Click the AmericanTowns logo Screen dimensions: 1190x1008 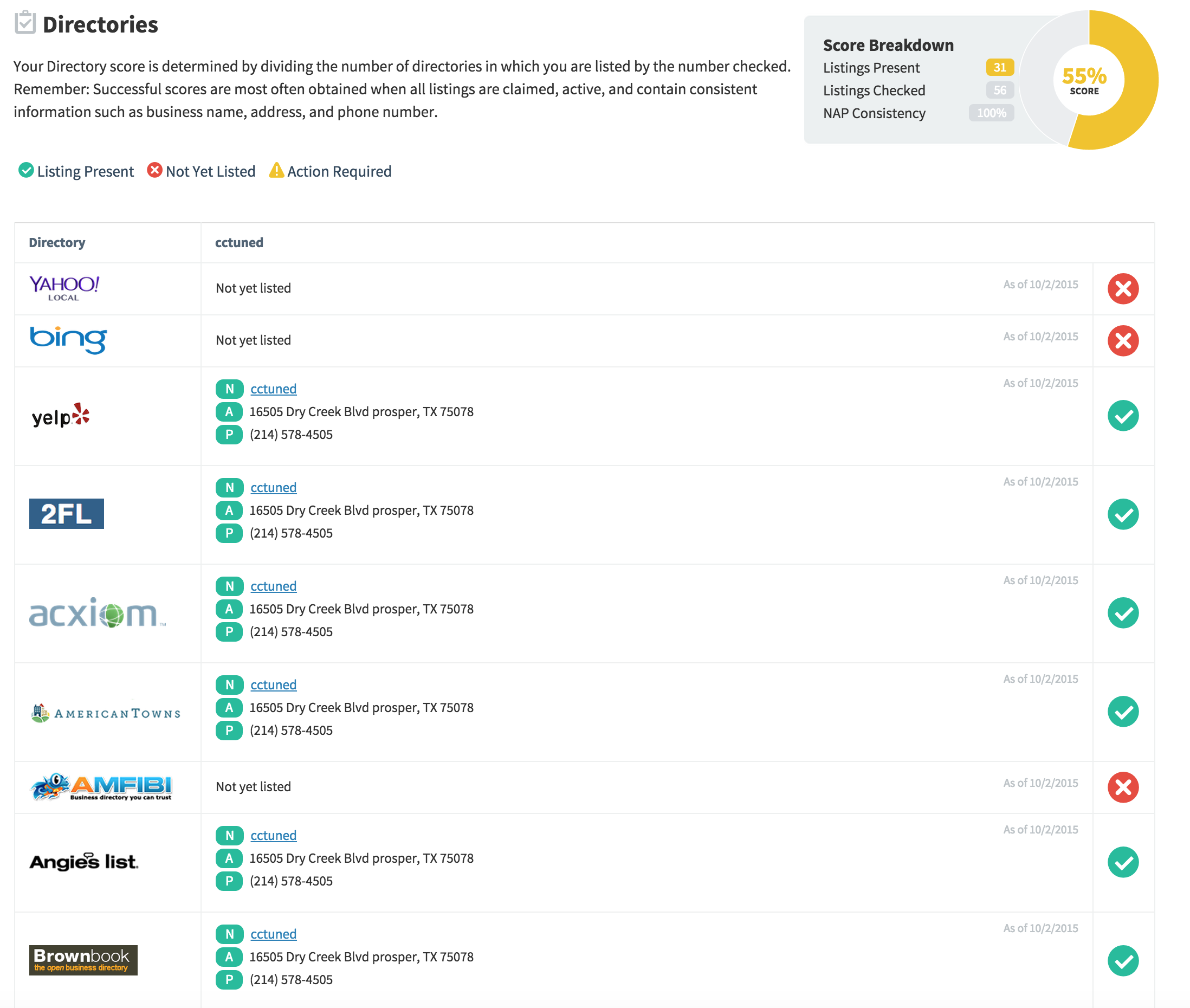[106, 713]
